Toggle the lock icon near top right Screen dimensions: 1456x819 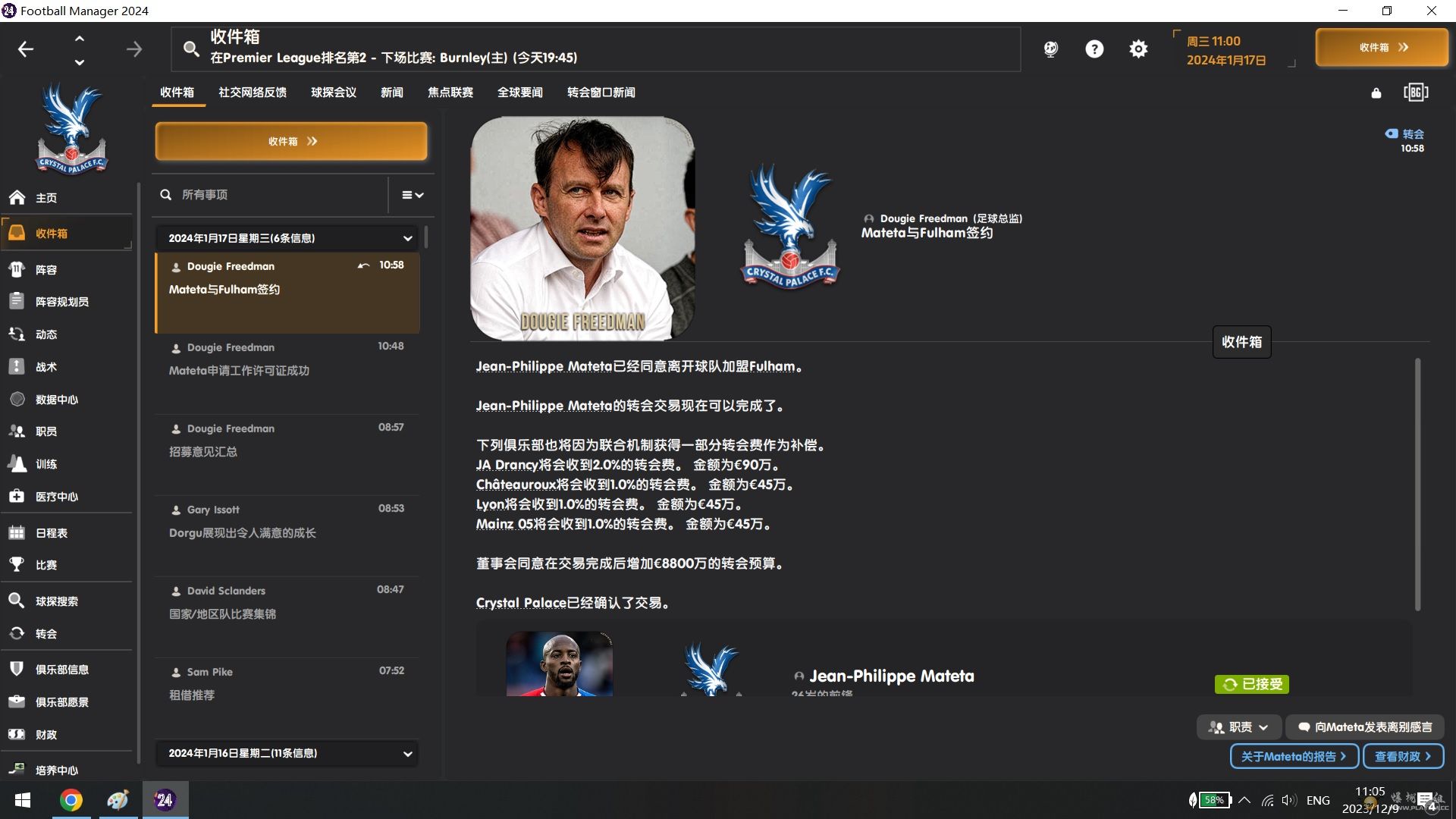click(x=1376, y=93)
